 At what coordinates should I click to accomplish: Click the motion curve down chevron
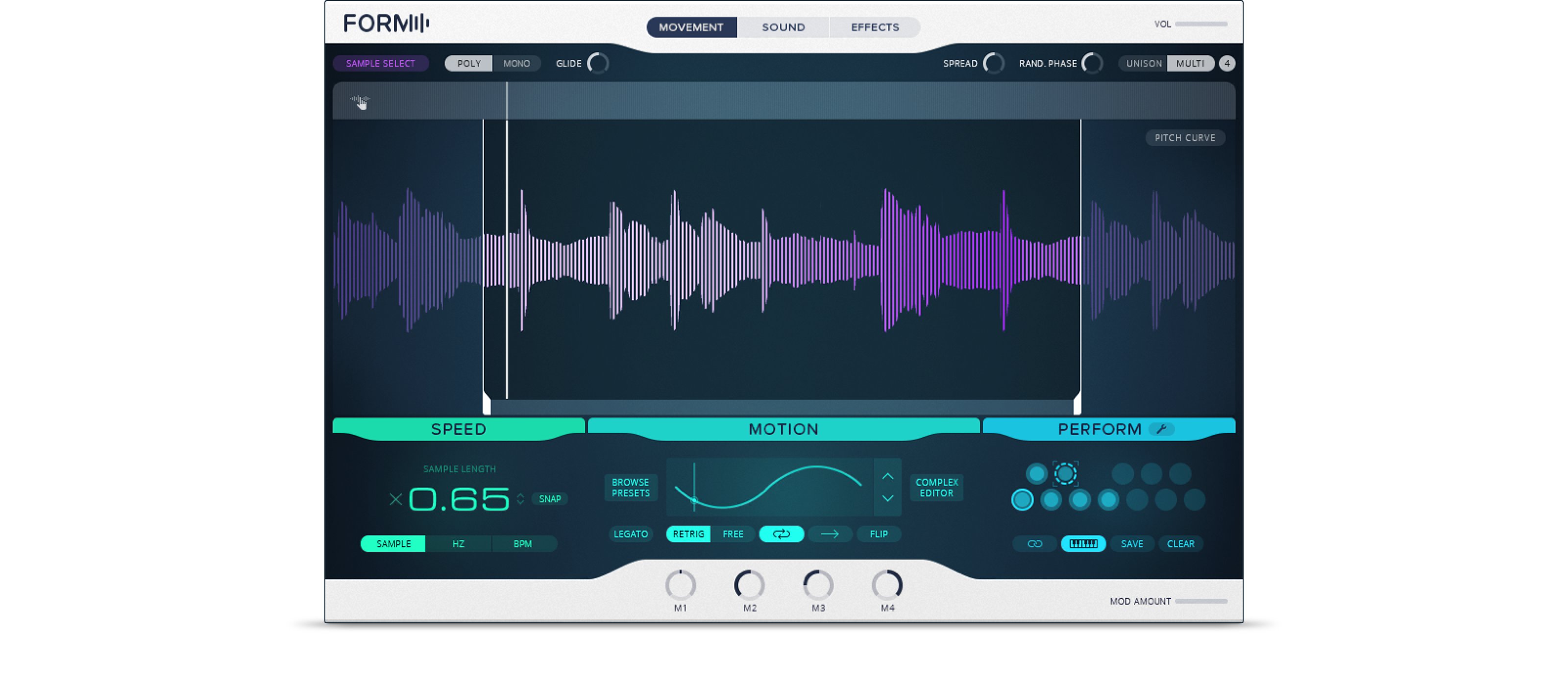(887, 498)
